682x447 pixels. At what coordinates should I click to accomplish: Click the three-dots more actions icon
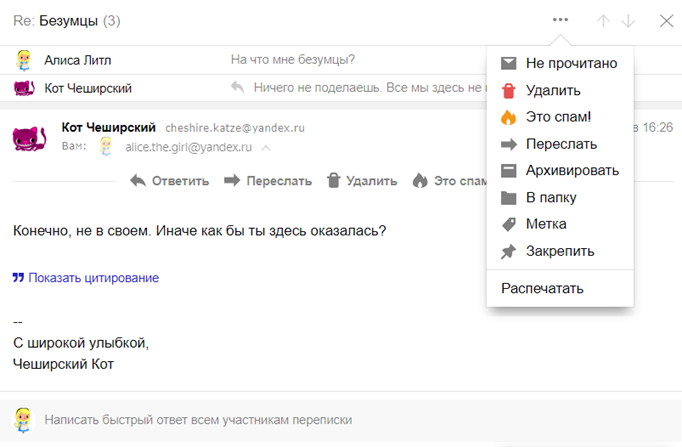tap(560, 20)
